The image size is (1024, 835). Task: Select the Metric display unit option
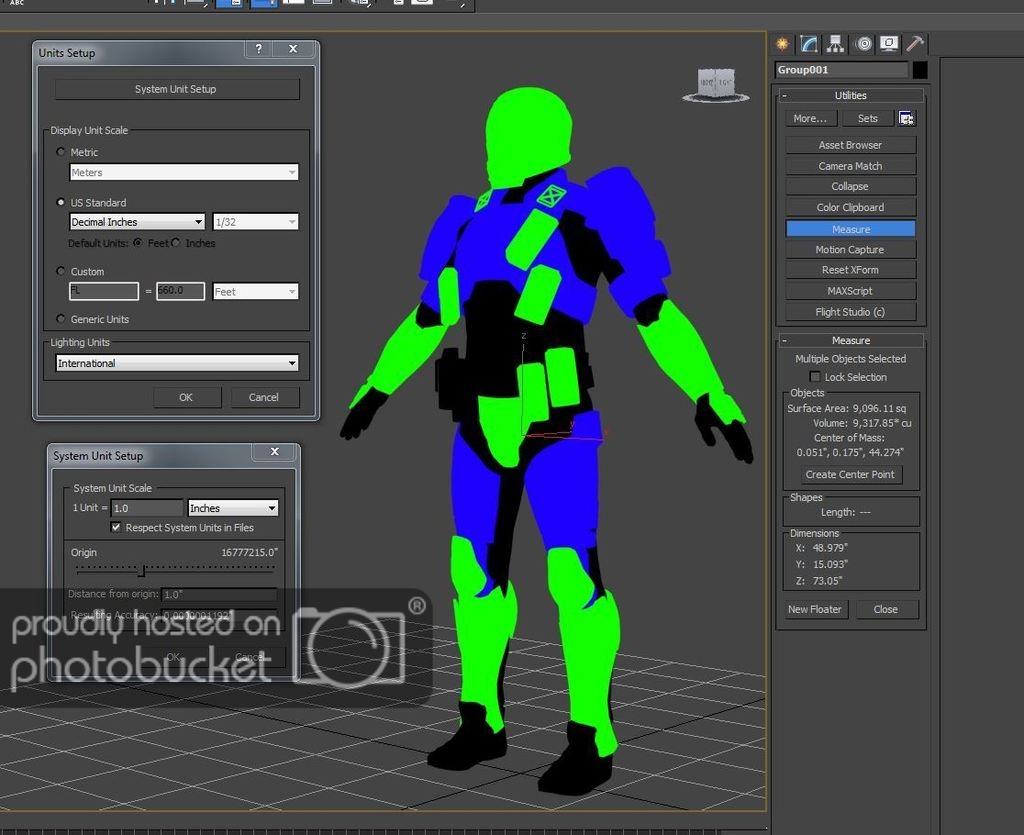61,151
